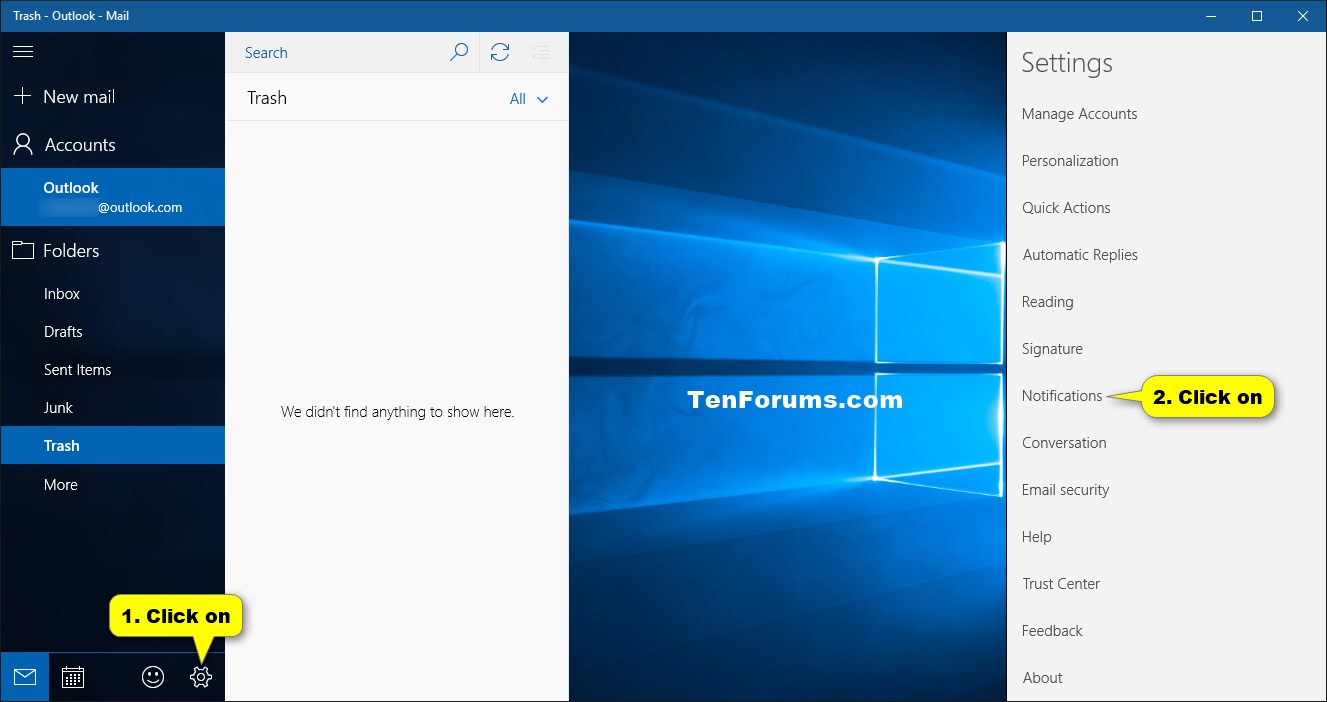Open the hamburger navigation menu
Viewport: 1327px width, 702px height.
(23, 52)
